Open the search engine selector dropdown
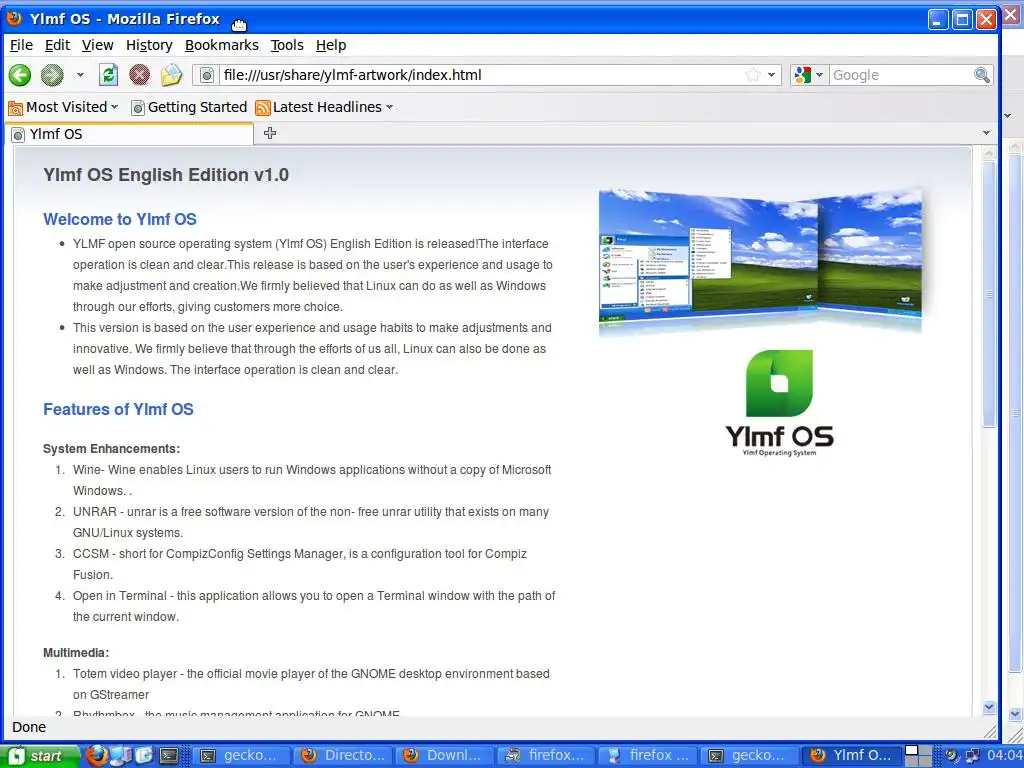The height and width of the screenshot is (768, 1024). click(x=809, y=75)
